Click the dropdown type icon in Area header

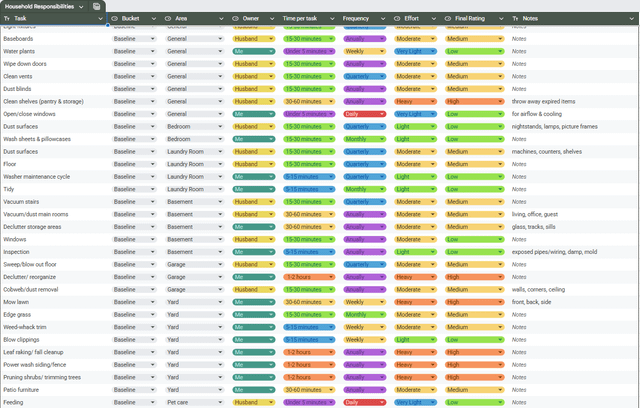tap(168, 18)
